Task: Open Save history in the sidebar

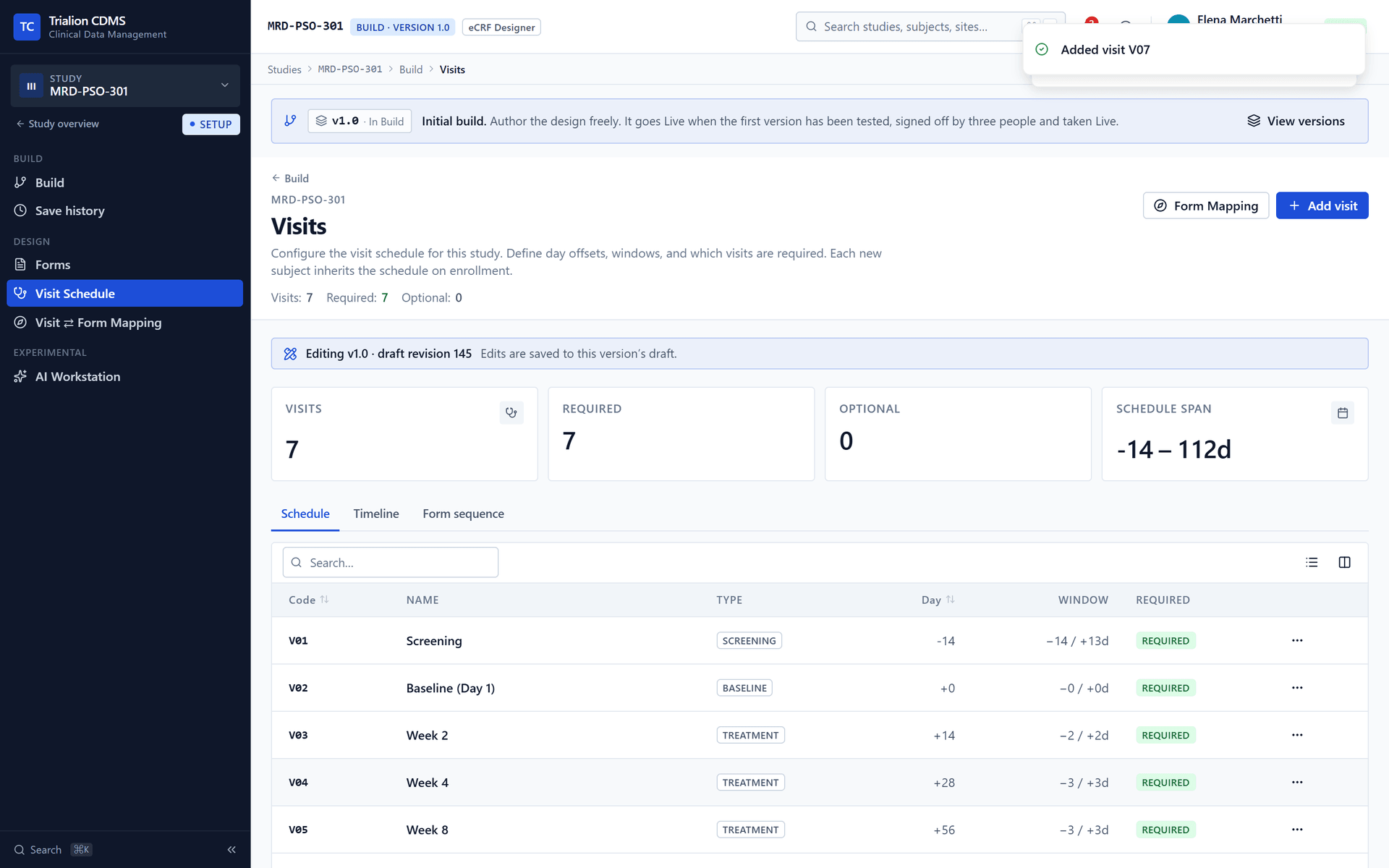Action: (x=124, y=210)
